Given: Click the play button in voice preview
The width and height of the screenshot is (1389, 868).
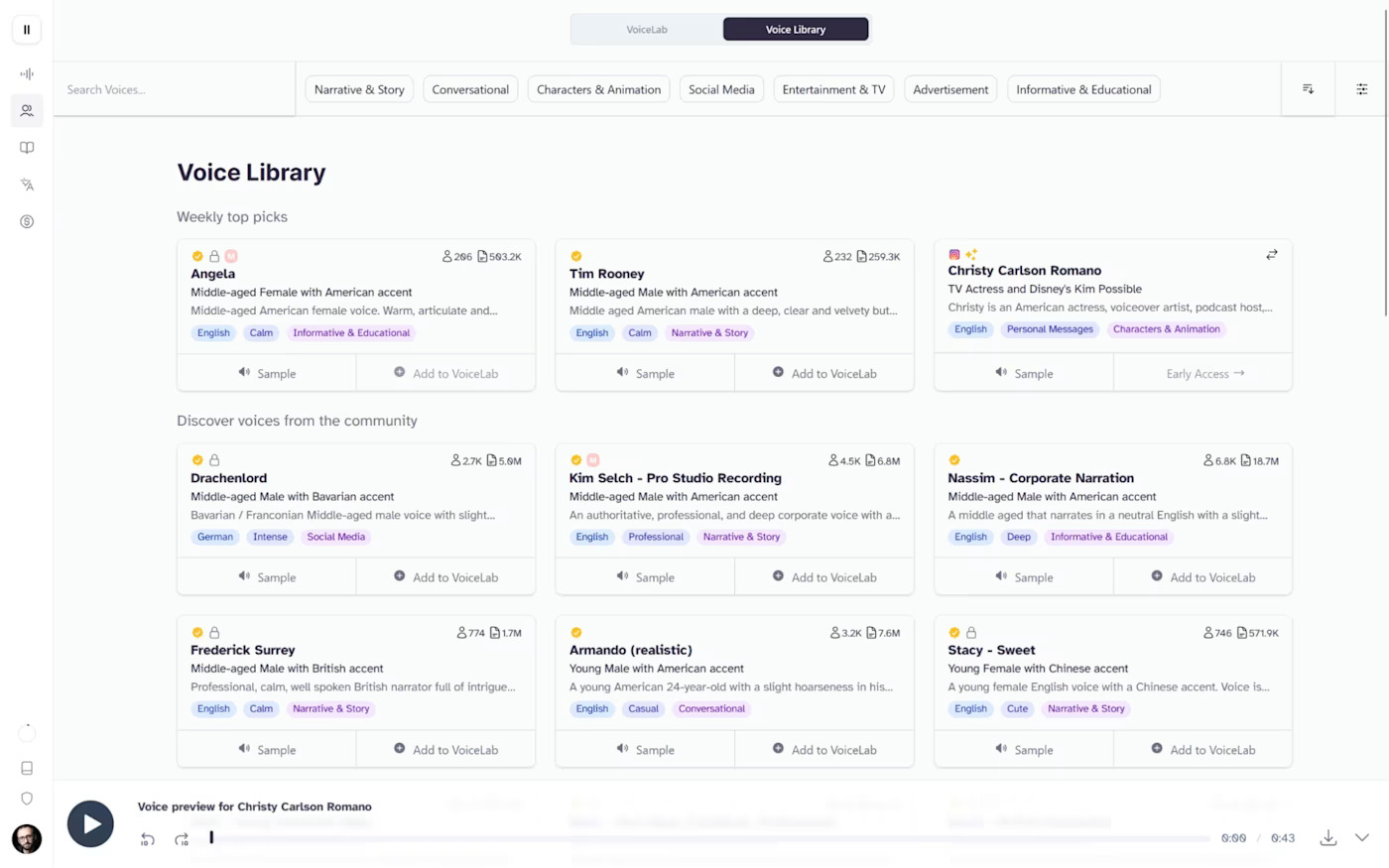Looking at the screenshot, I should (90, 823).
